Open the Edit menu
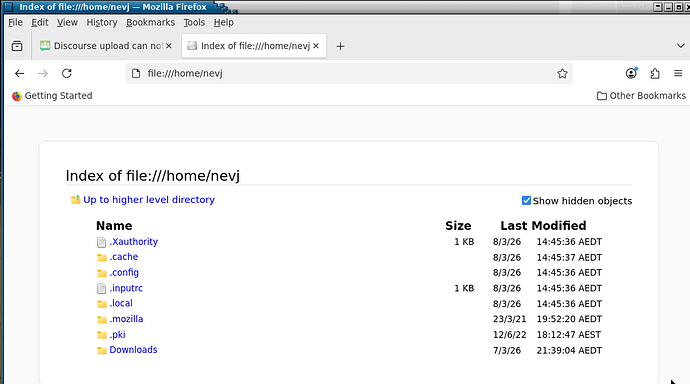This screenshot has height=384, width=690. [x=40, y=22]
